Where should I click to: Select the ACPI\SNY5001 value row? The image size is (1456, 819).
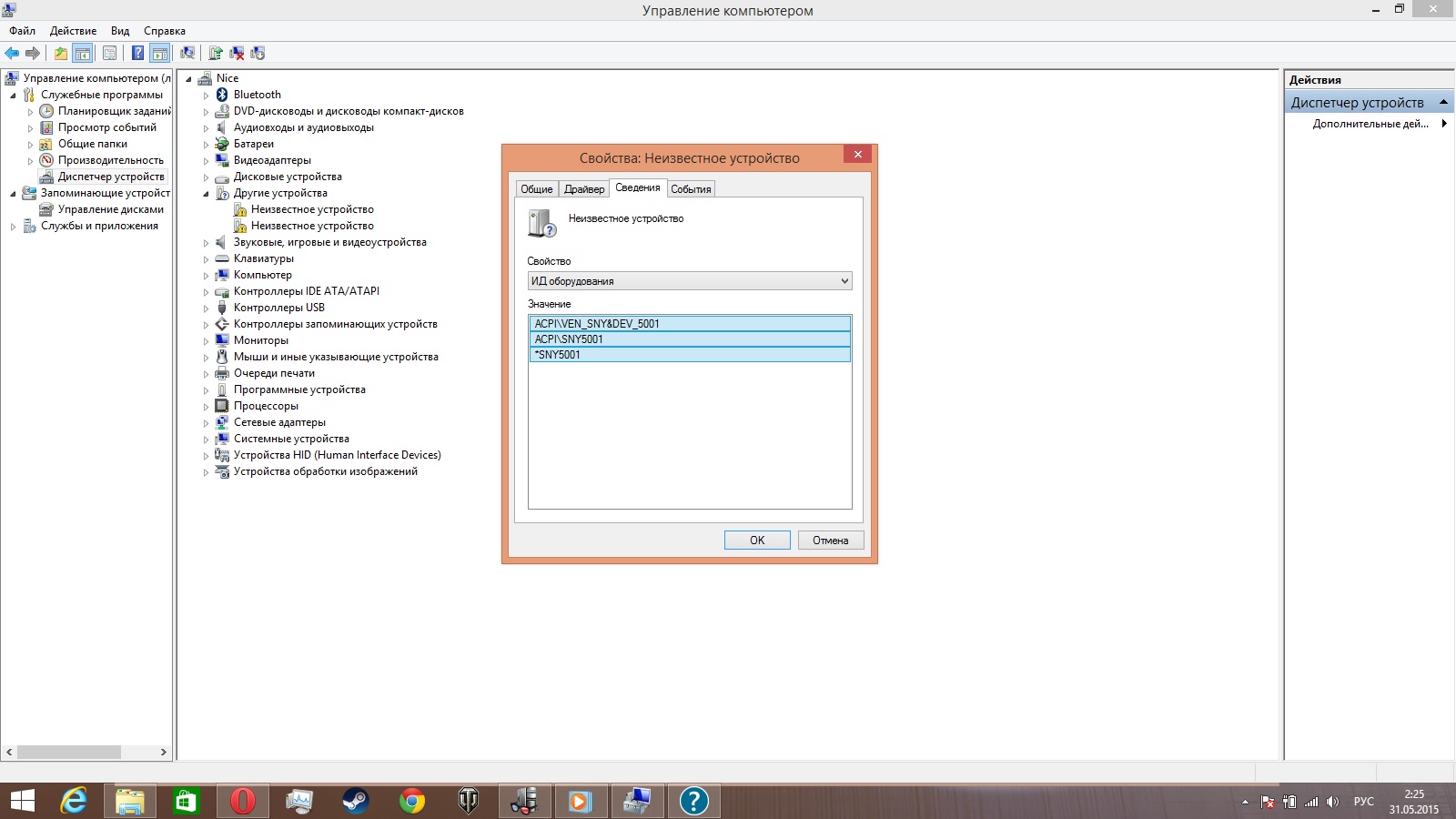point(689,339)
